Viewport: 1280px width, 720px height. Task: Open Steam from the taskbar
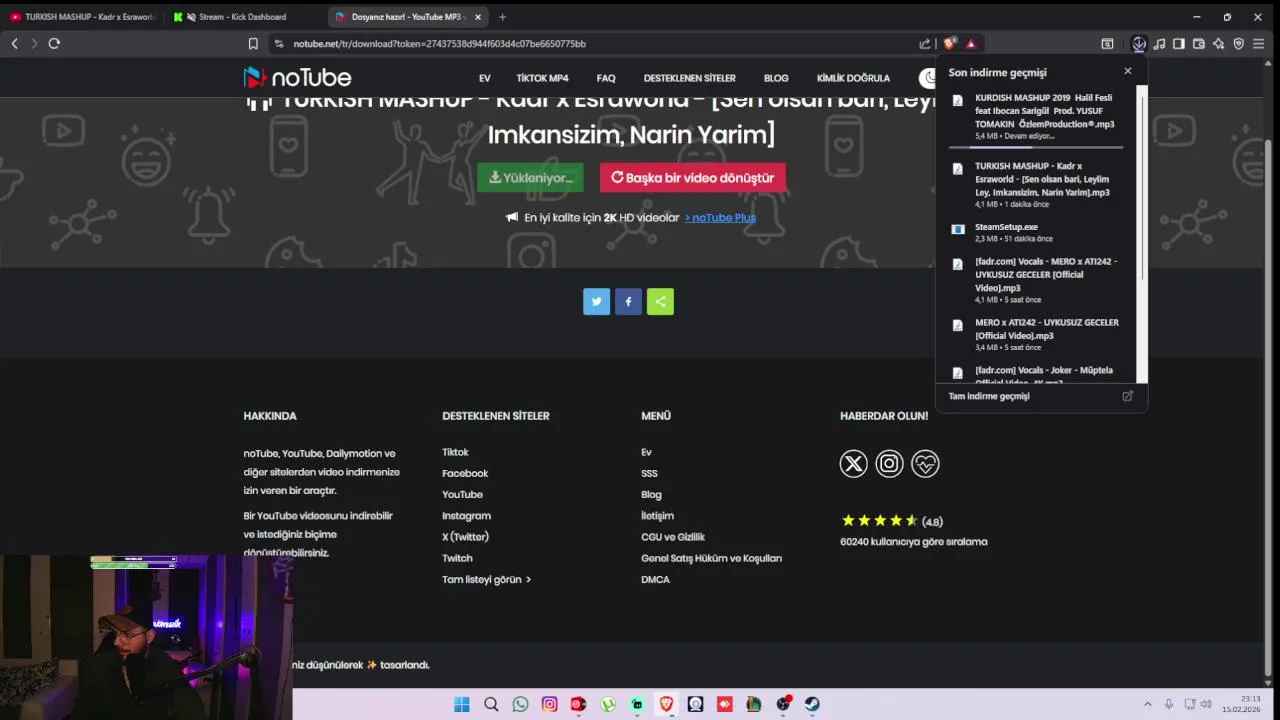pos(812,704)
